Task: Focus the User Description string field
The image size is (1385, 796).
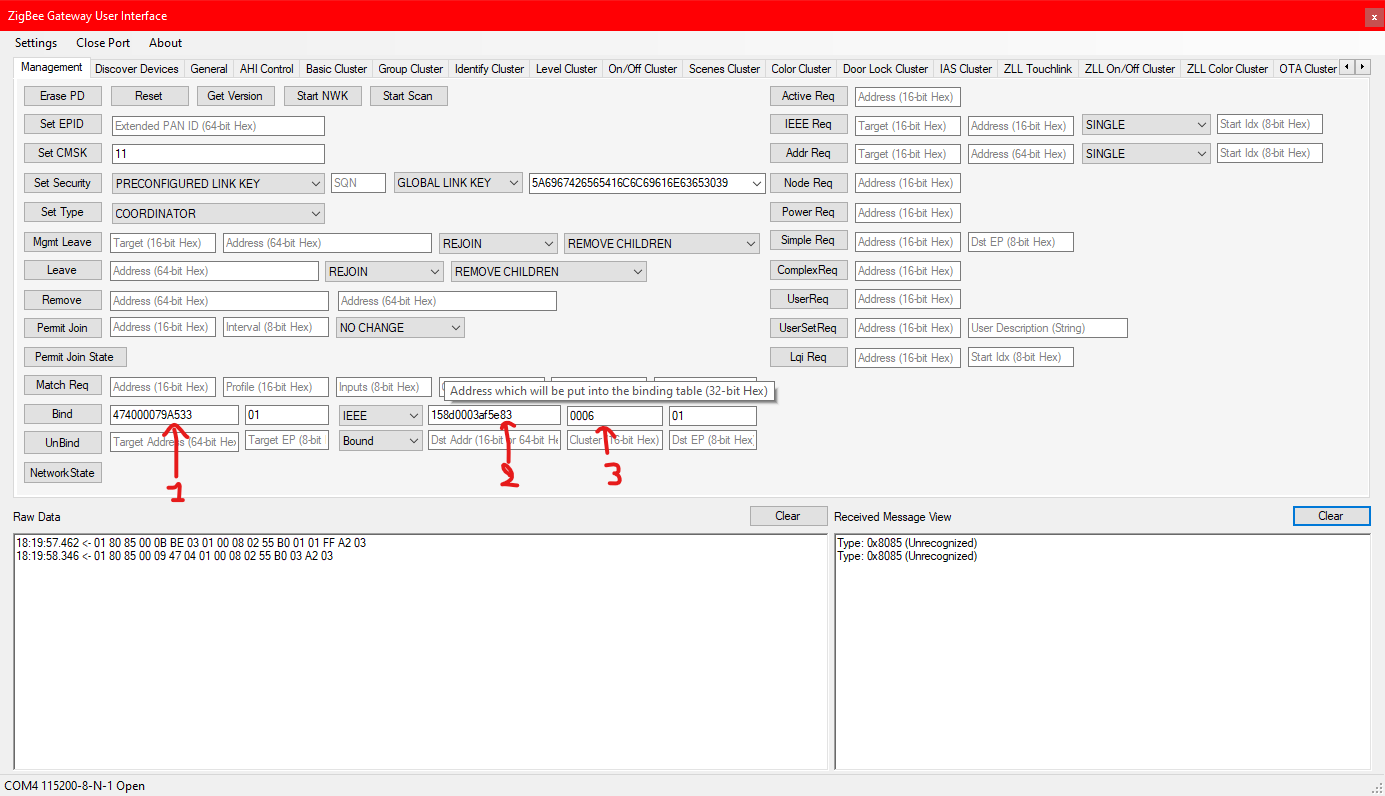Action: (1048, 328)
